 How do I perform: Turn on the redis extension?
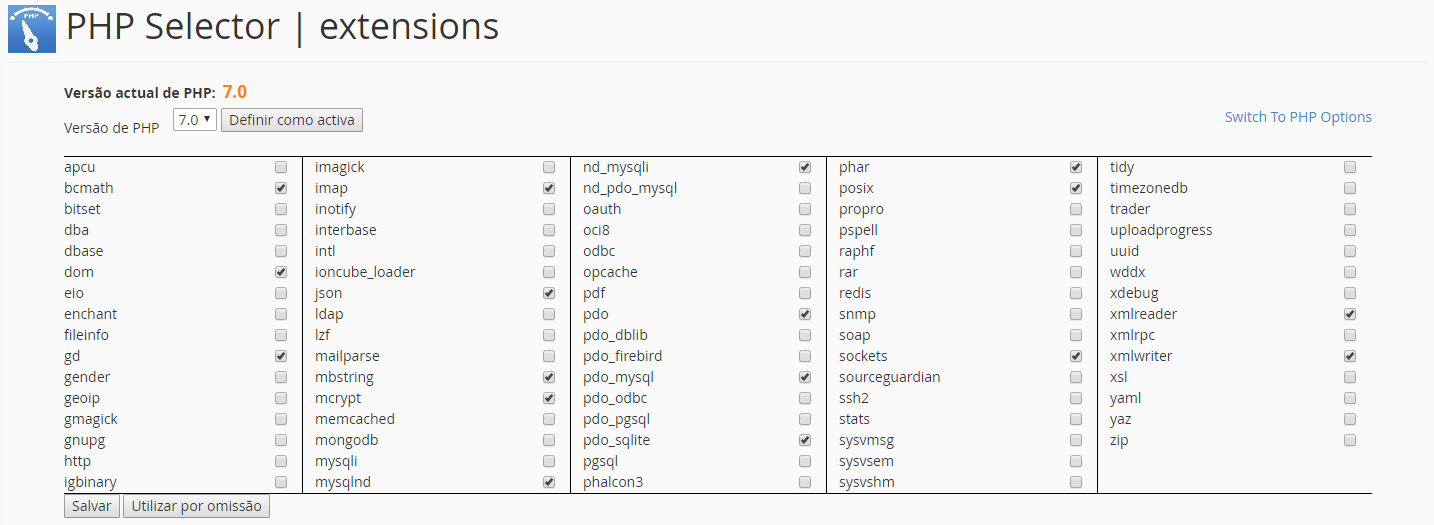tap(1076, 293)
